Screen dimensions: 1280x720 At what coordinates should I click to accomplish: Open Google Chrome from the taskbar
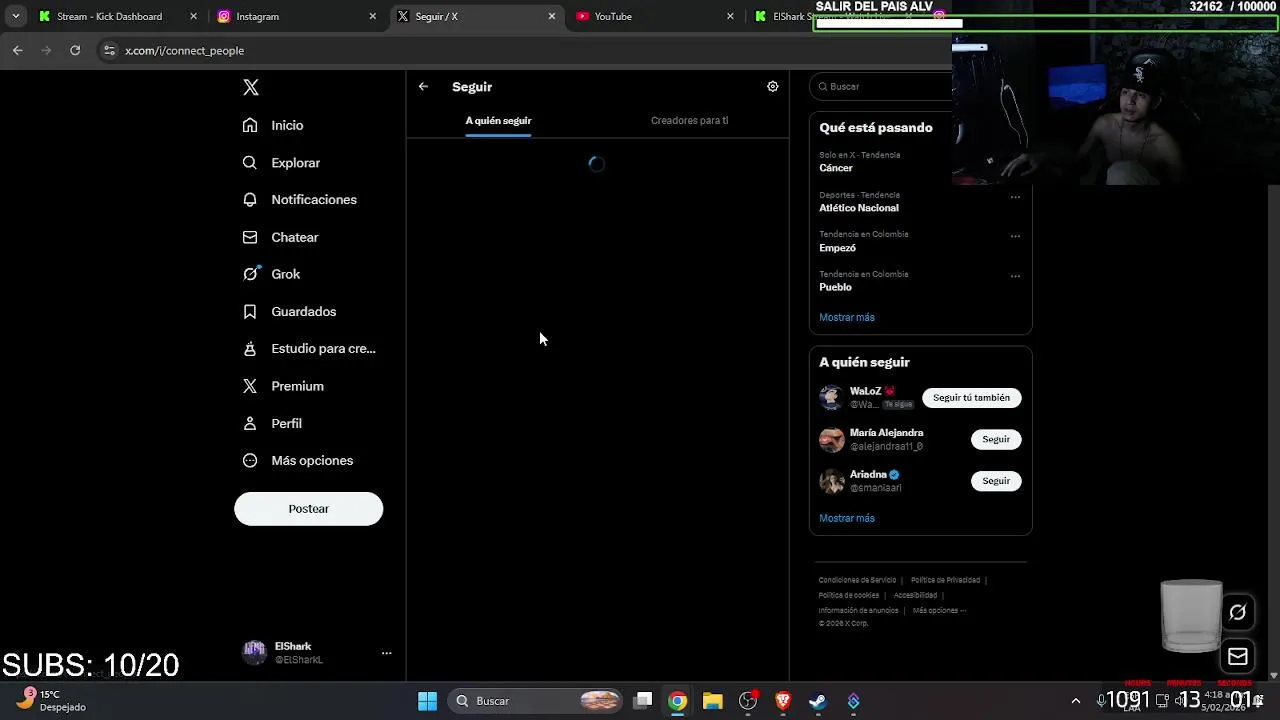(x=678, y=701)
